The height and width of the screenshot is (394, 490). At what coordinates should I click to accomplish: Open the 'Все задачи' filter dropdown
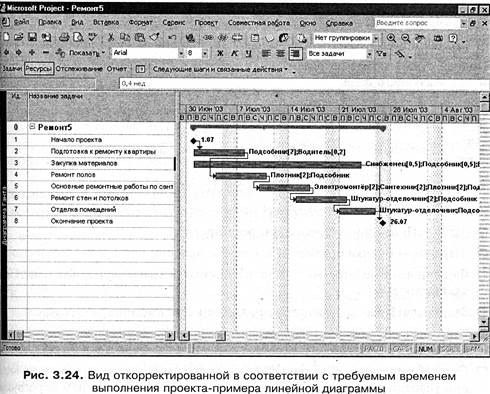tap(369, 54)
